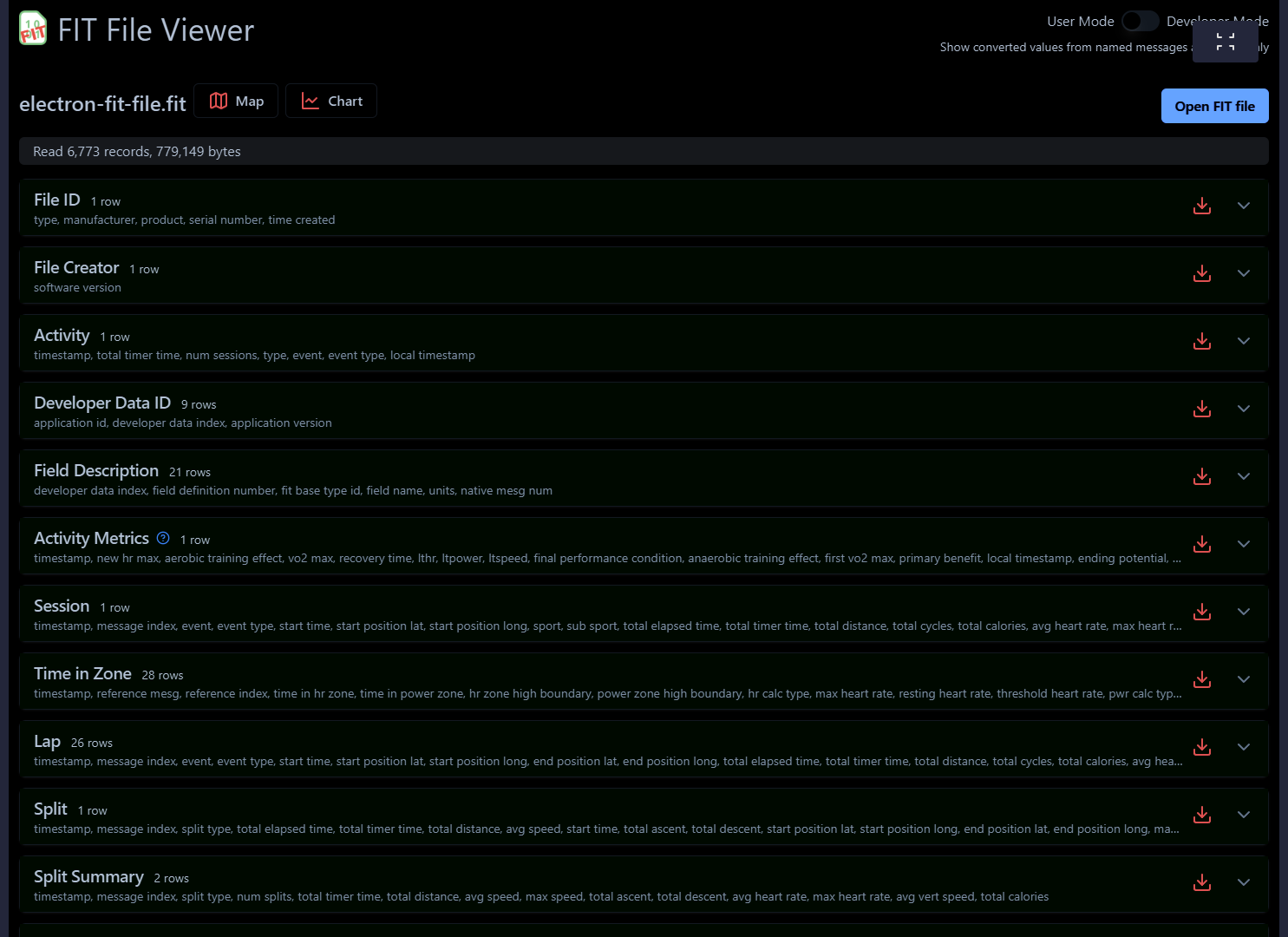Screen dimensions: 1288x937
Task: Download the Session records
Action: [1201, 612]
